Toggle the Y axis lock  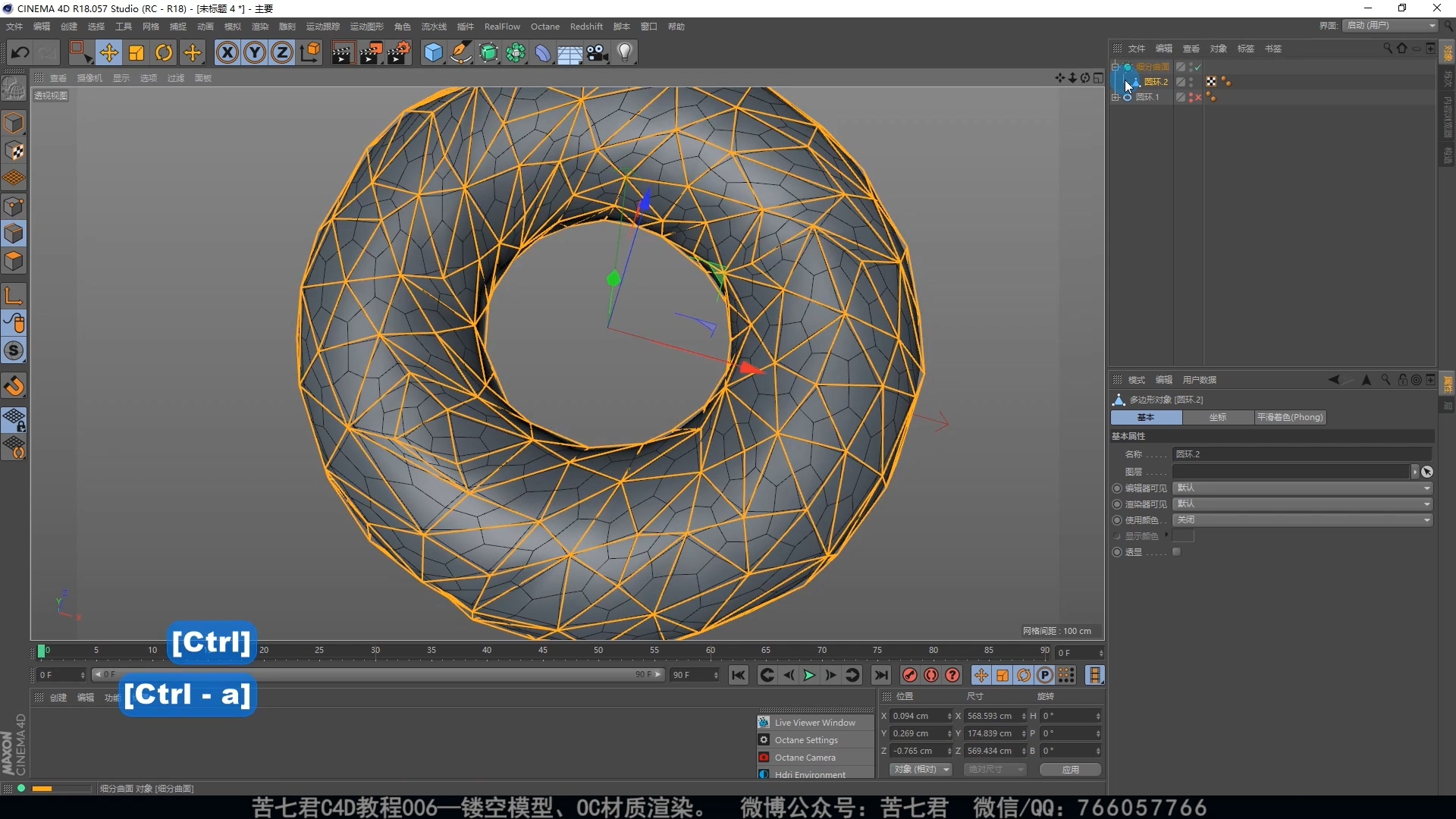click(x=255, y=52)
